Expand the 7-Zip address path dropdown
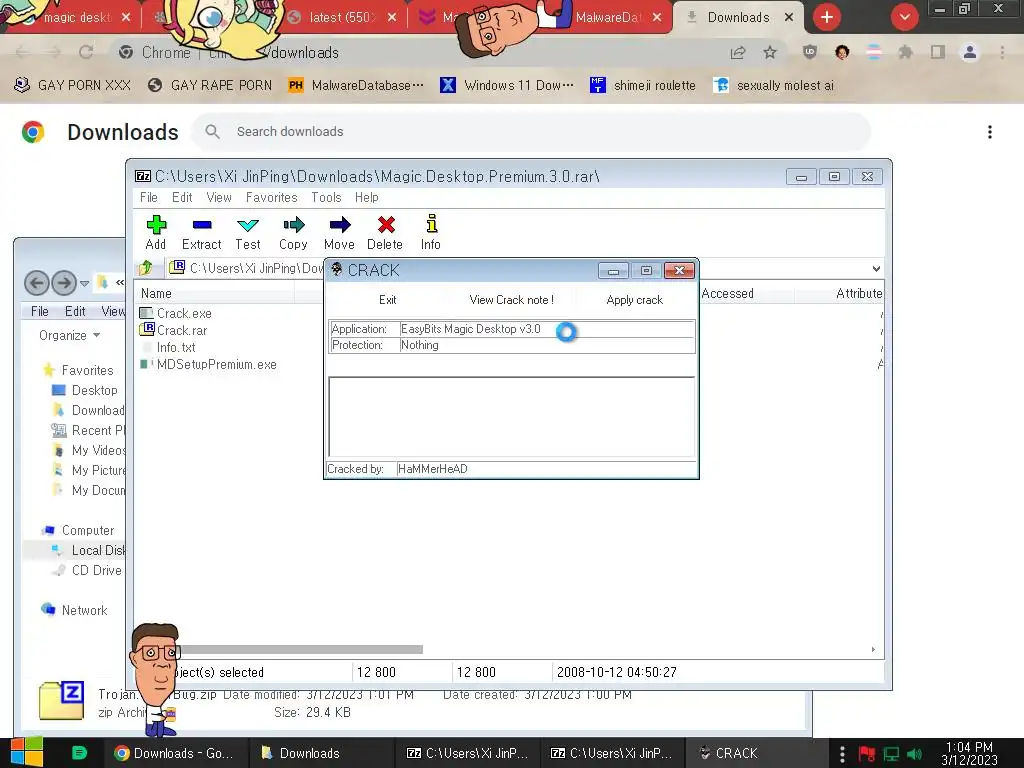This screenshot has width=1024, height=768. [x=876, y=268]
